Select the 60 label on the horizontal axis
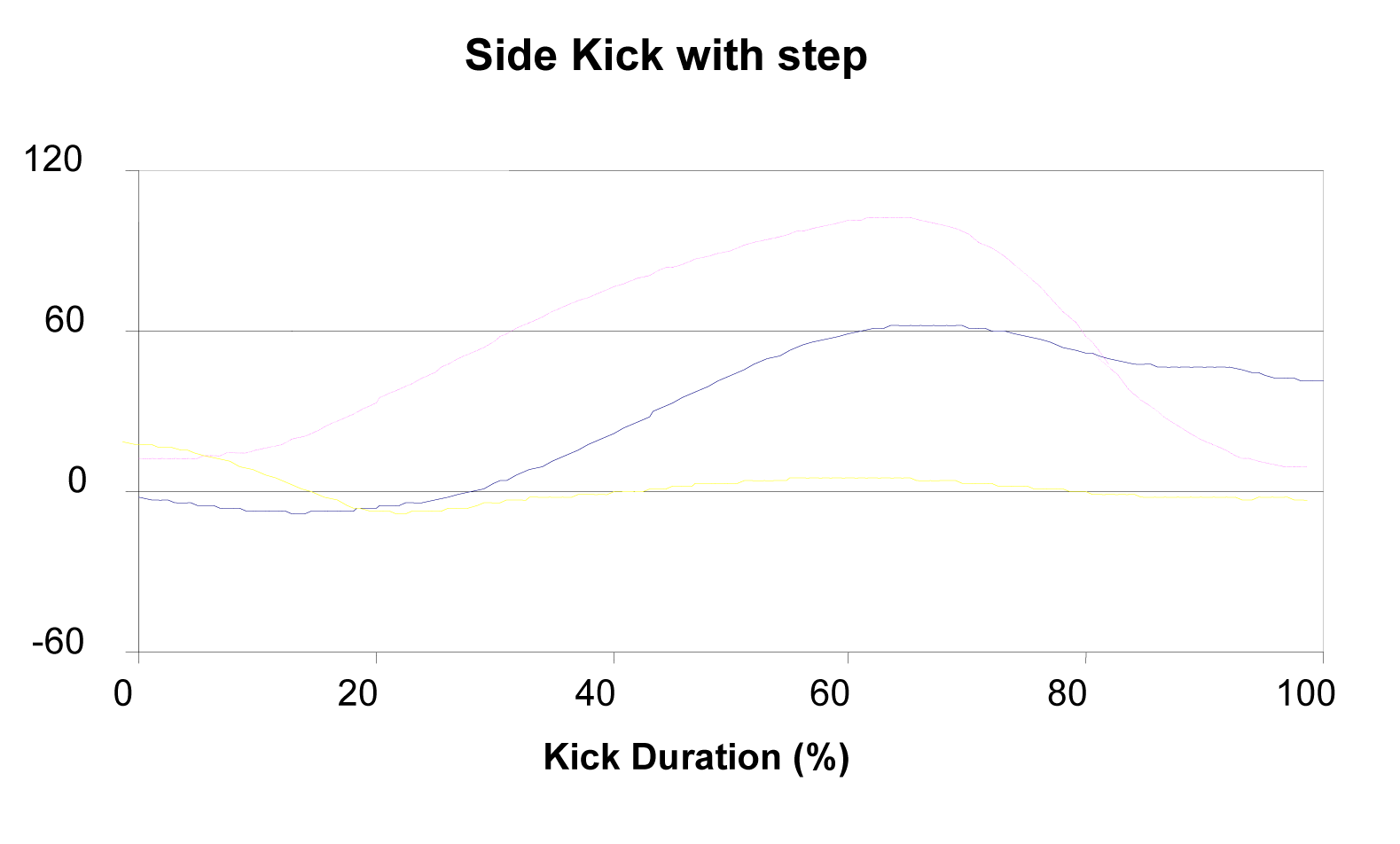 point(831,693)
